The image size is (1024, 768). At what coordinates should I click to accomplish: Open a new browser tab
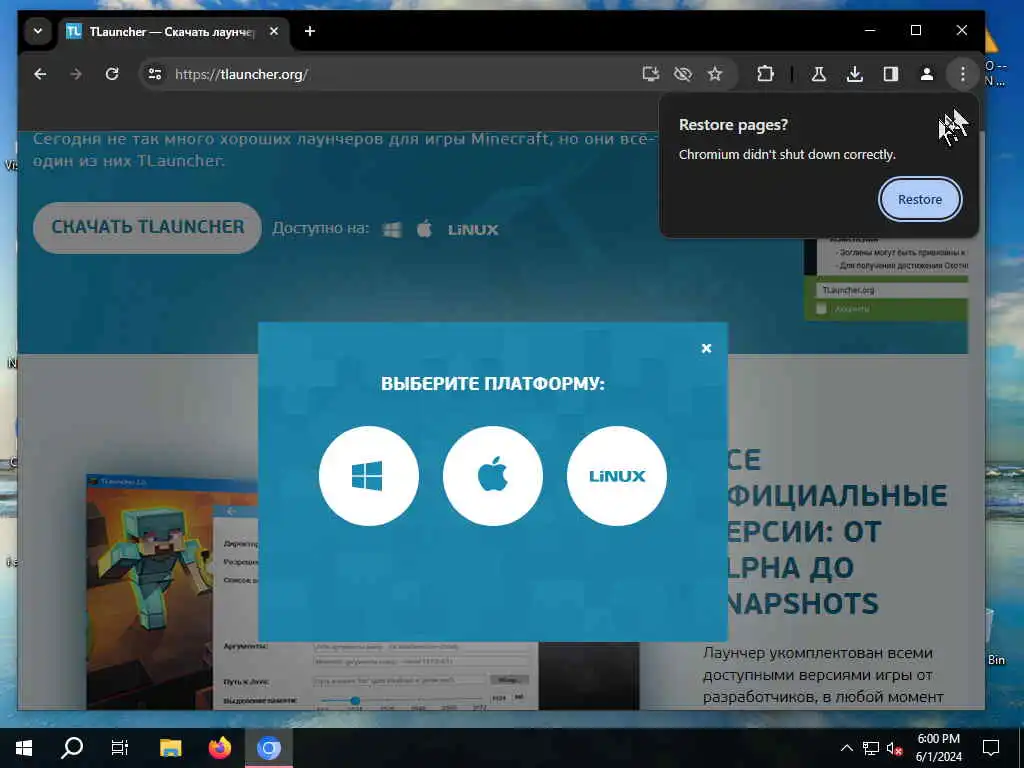point(310,31)
